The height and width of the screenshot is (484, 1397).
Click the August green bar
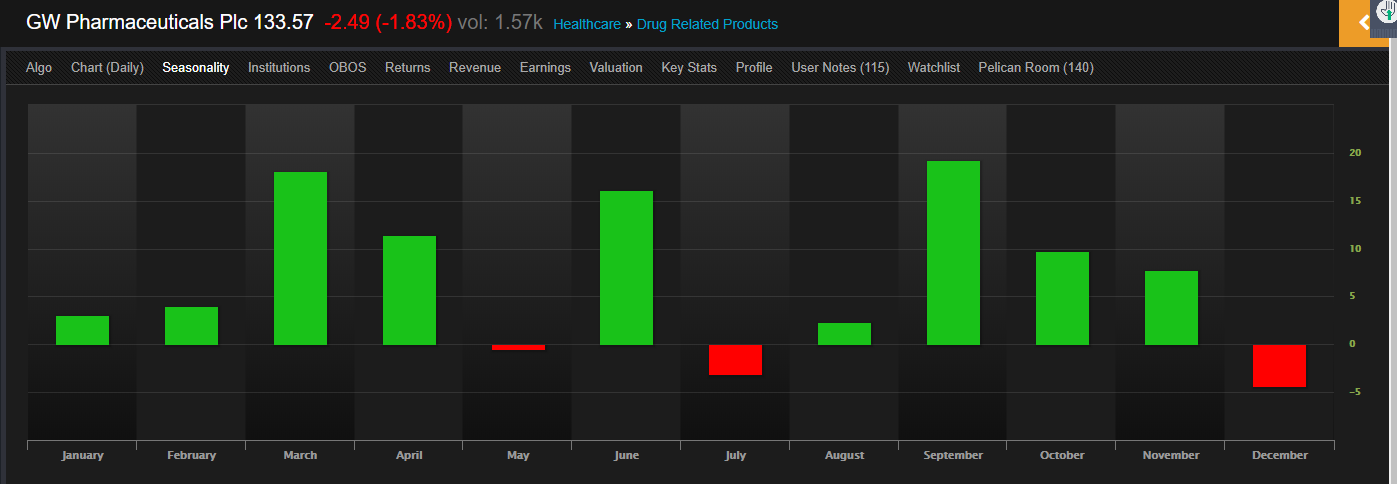click(844, 334)
